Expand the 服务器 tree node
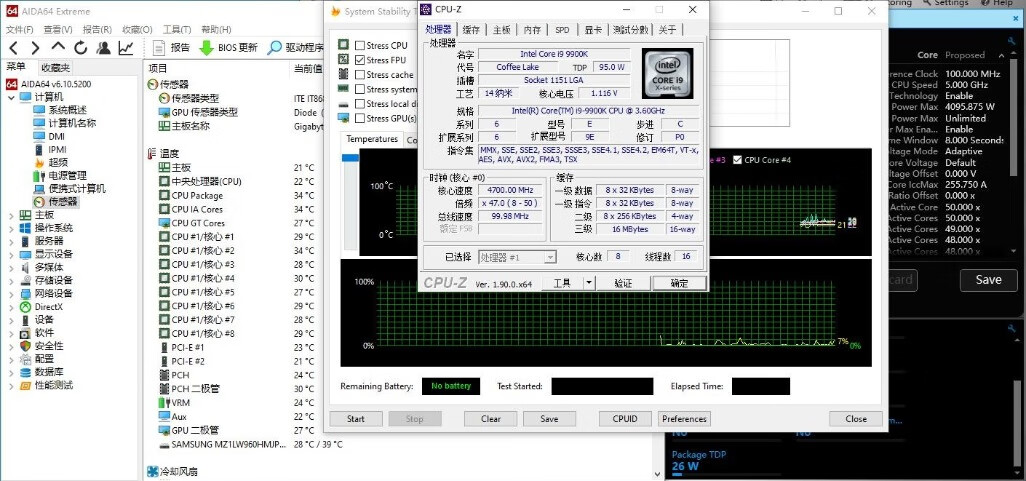Screen dimensions: 1026x481 pyautogui.click(x=11, y=241)
